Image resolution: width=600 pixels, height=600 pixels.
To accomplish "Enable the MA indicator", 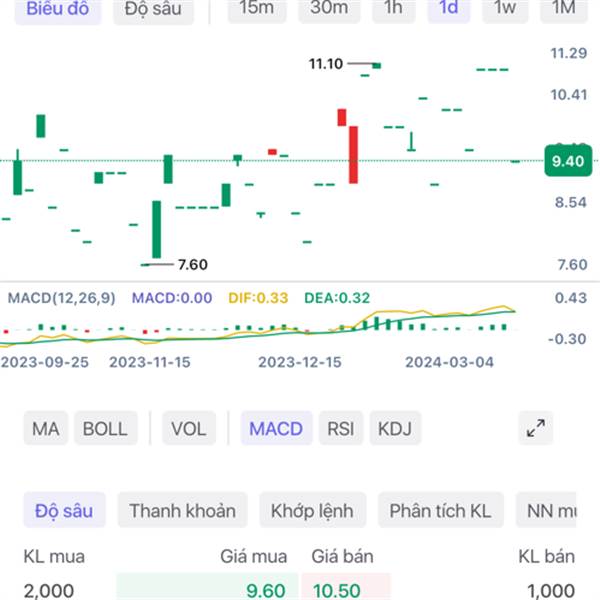I will click(46, 428).
